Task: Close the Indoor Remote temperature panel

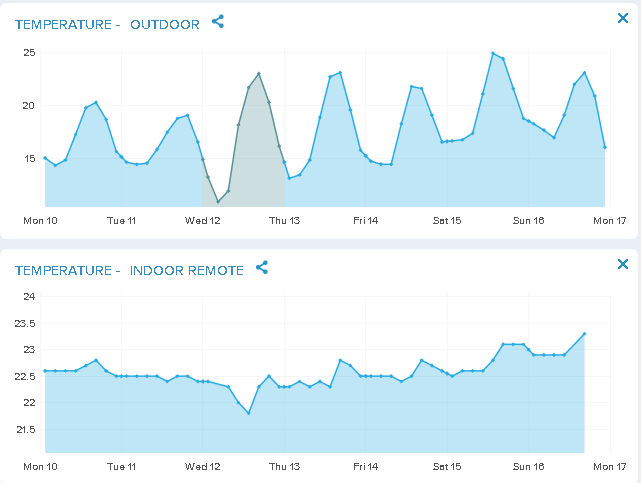Action: pyautogui.click(x=622, y=264)
